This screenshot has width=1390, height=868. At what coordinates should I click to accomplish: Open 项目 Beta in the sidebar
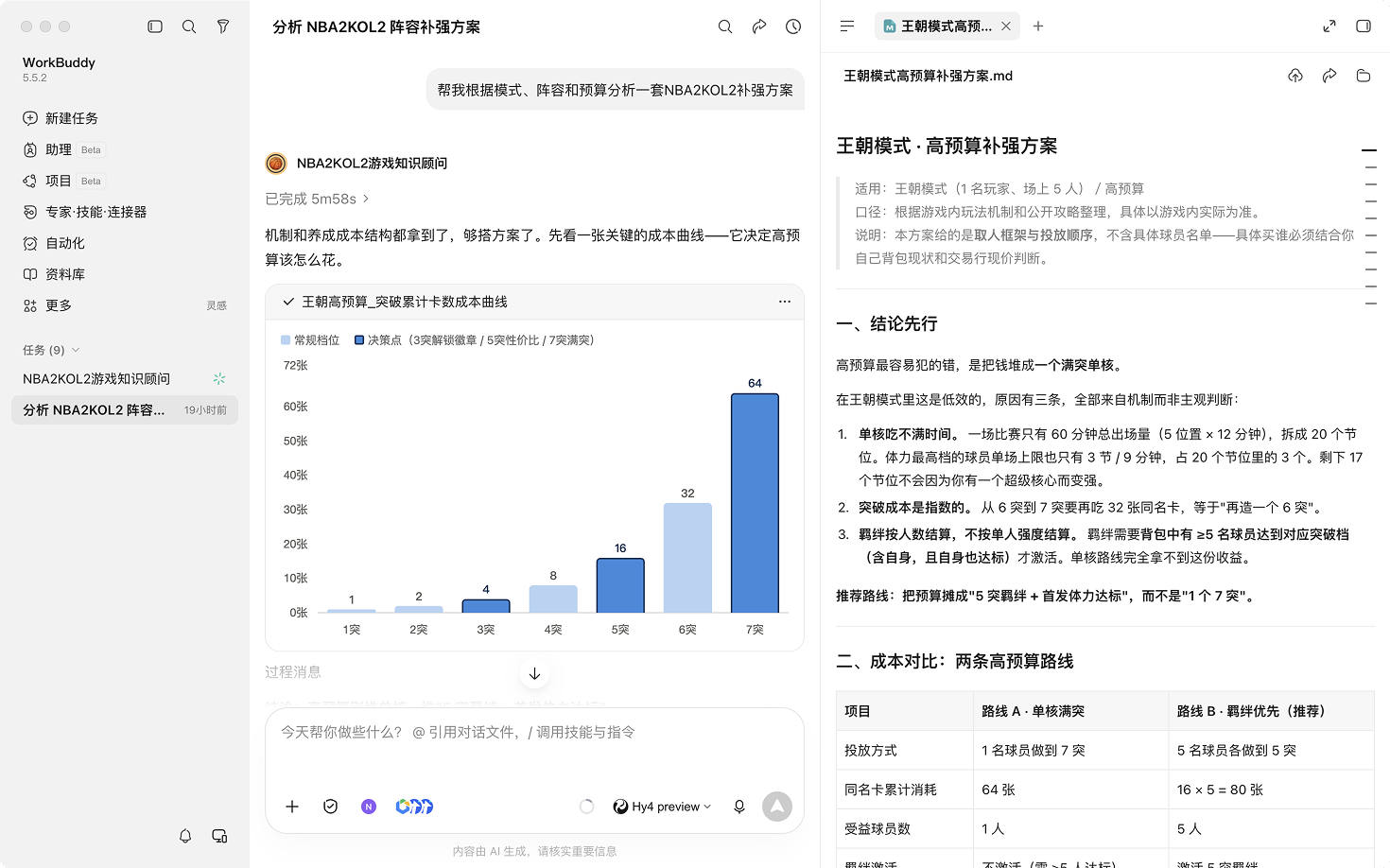[x=125, y=181]
